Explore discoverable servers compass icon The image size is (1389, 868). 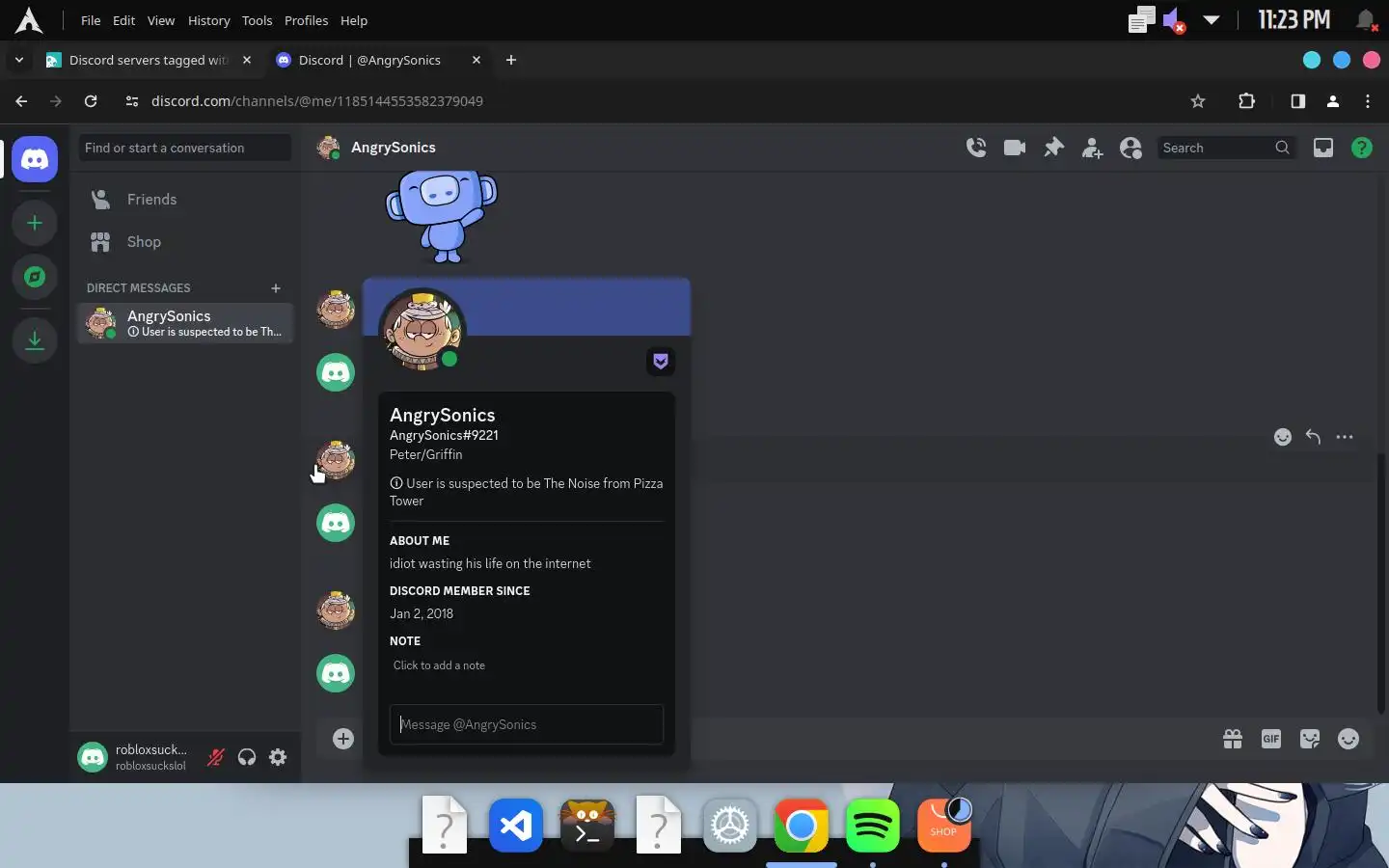pos(35,277)
